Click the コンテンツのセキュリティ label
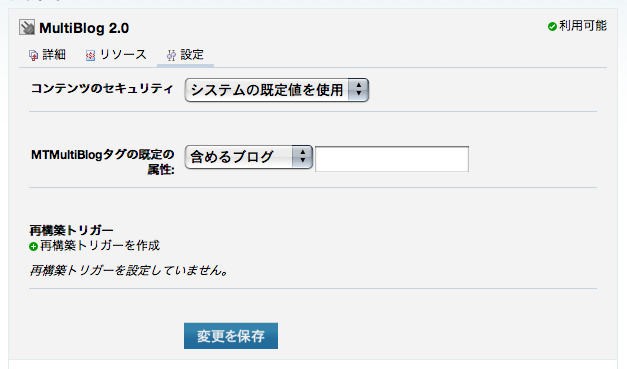The width and height of the screenshot is (627, 369). point(102,88)
